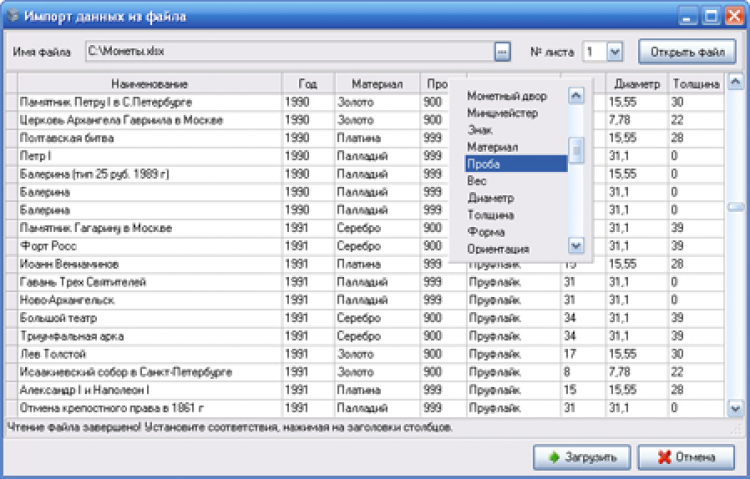750x479 pixels.
Task: Select the Полтавская битва cell
Action: pyautogui.click(x=150, y=138)
